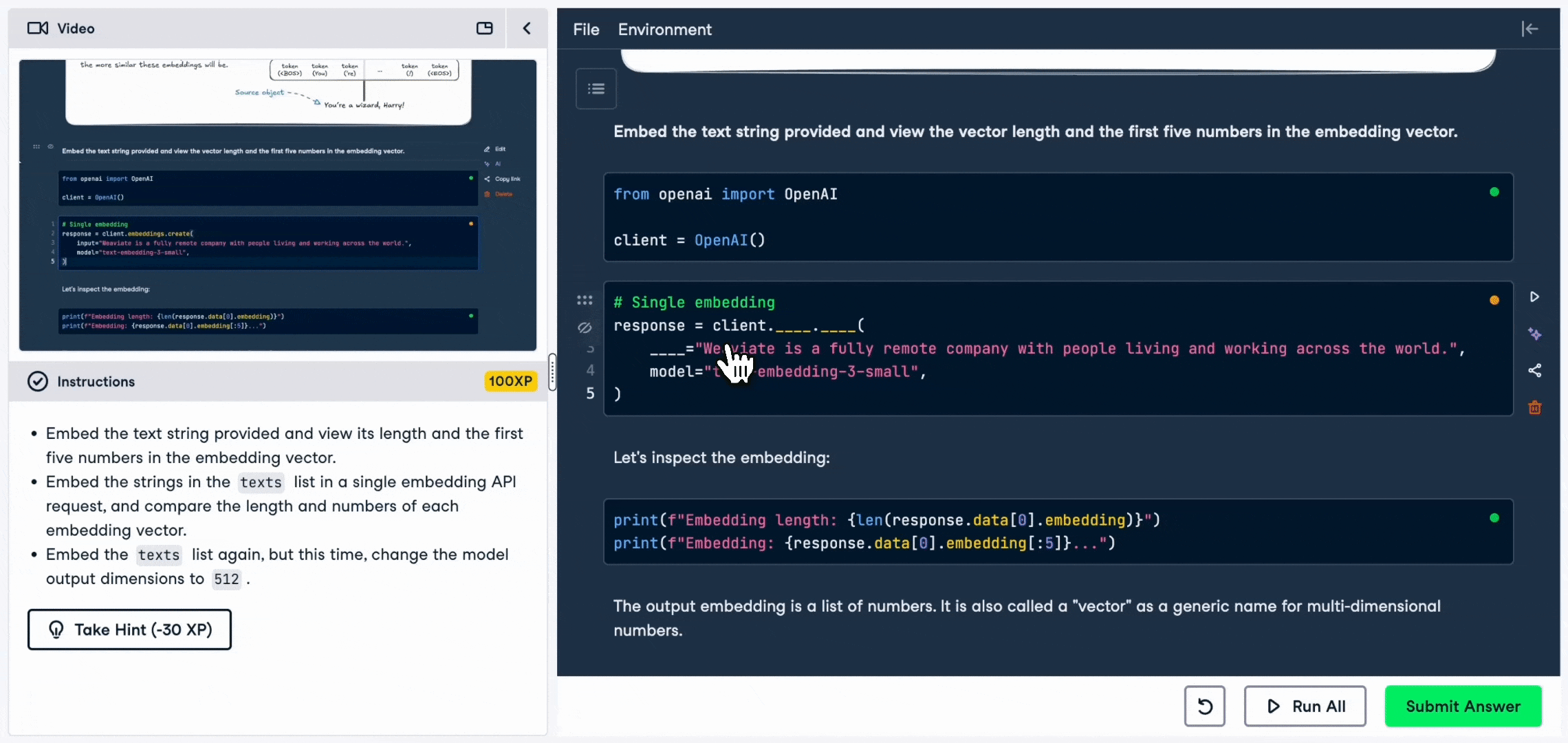Viewport: 1568px width, 743px height.
Task: Collapse the Video panel with back chevron
Action: click(527, 28)
